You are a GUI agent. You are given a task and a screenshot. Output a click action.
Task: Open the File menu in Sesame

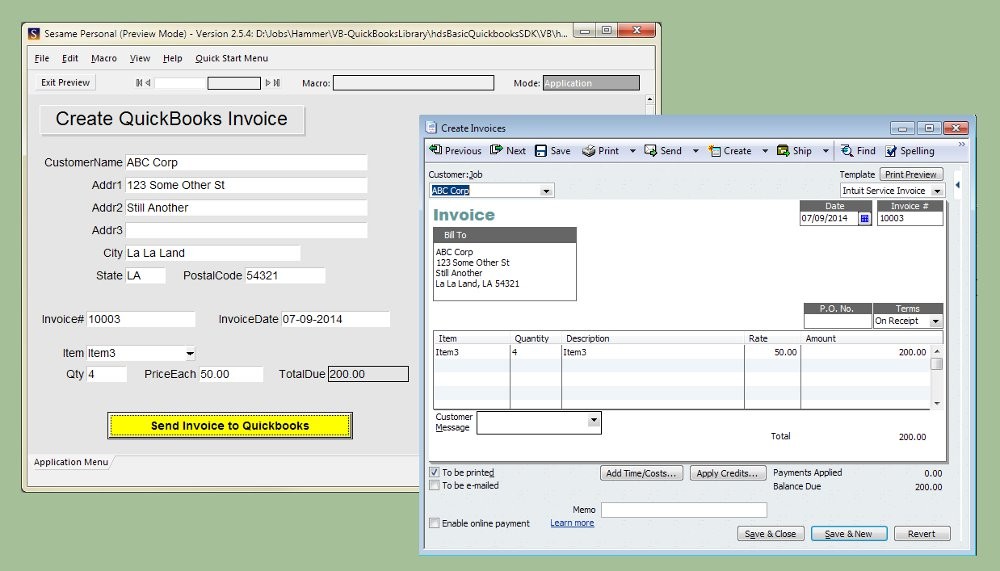tap(41, 58)
